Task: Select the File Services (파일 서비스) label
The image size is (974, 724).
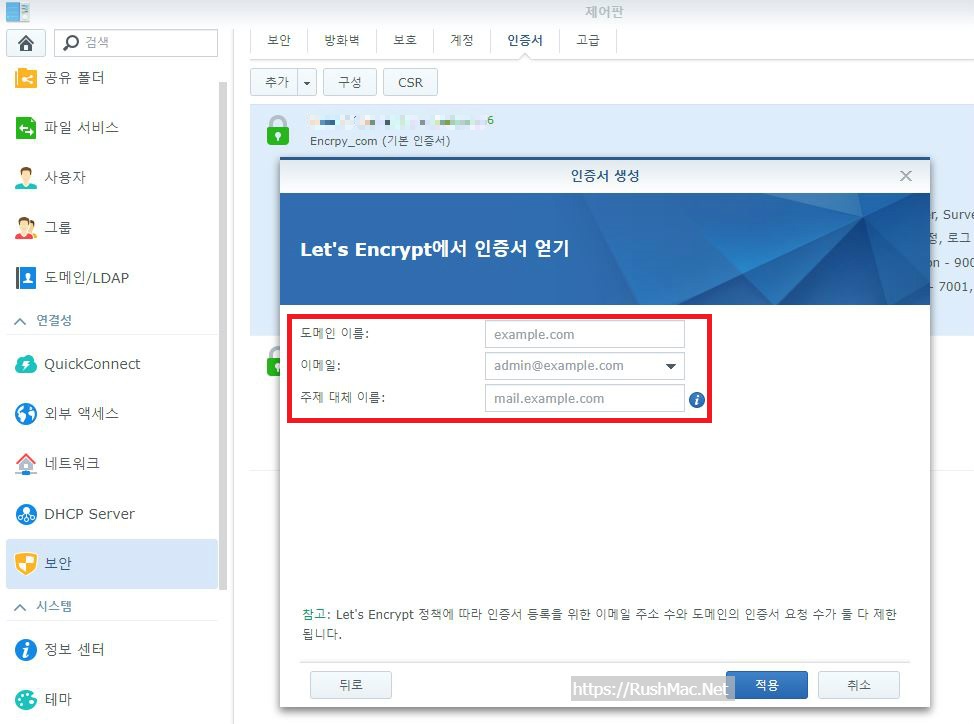Action: pyautogui.click(x=81, y=128)
